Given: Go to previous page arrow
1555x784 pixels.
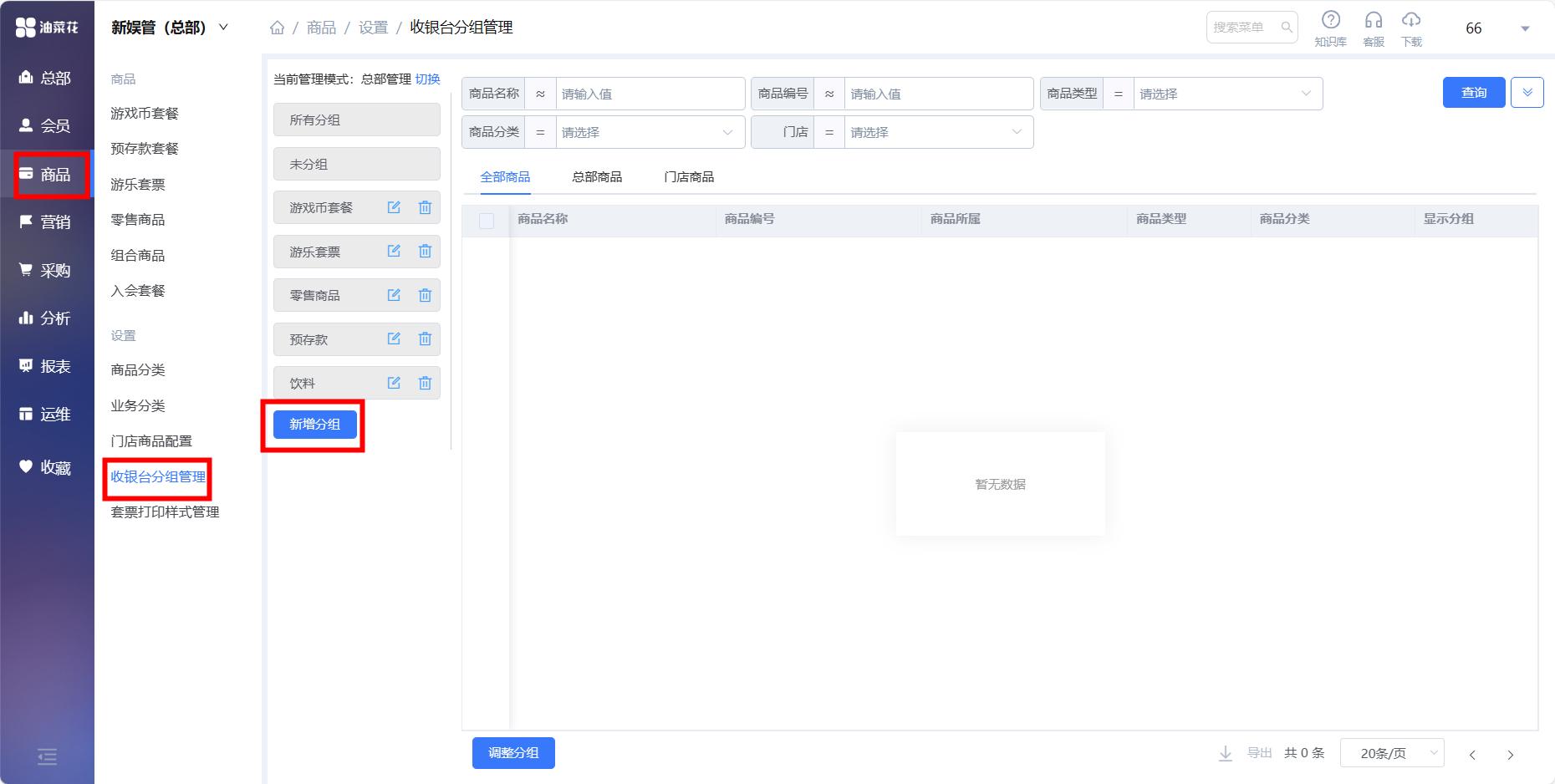Looking at the screenshot, I should pyautogui.click(x=1472, y=754).
